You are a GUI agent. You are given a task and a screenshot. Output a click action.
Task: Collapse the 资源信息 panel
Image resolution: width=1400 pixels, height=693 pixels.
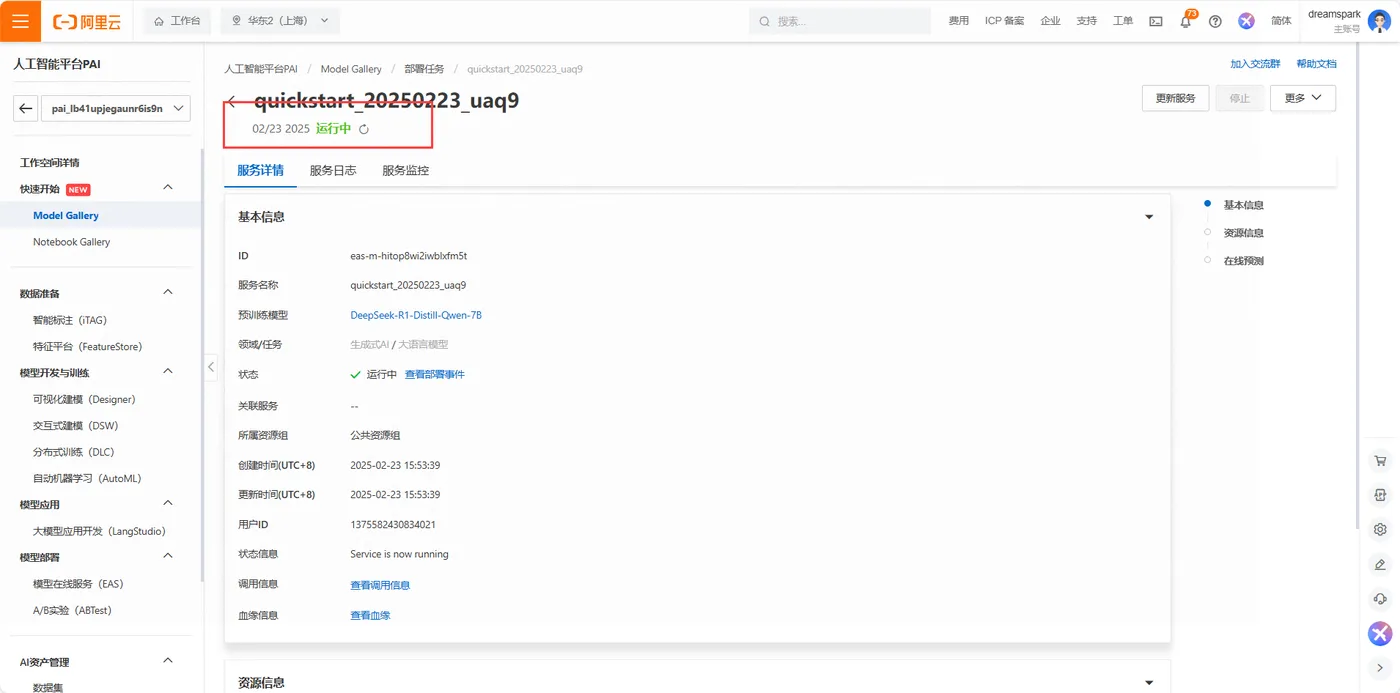tap(1149, 683)
